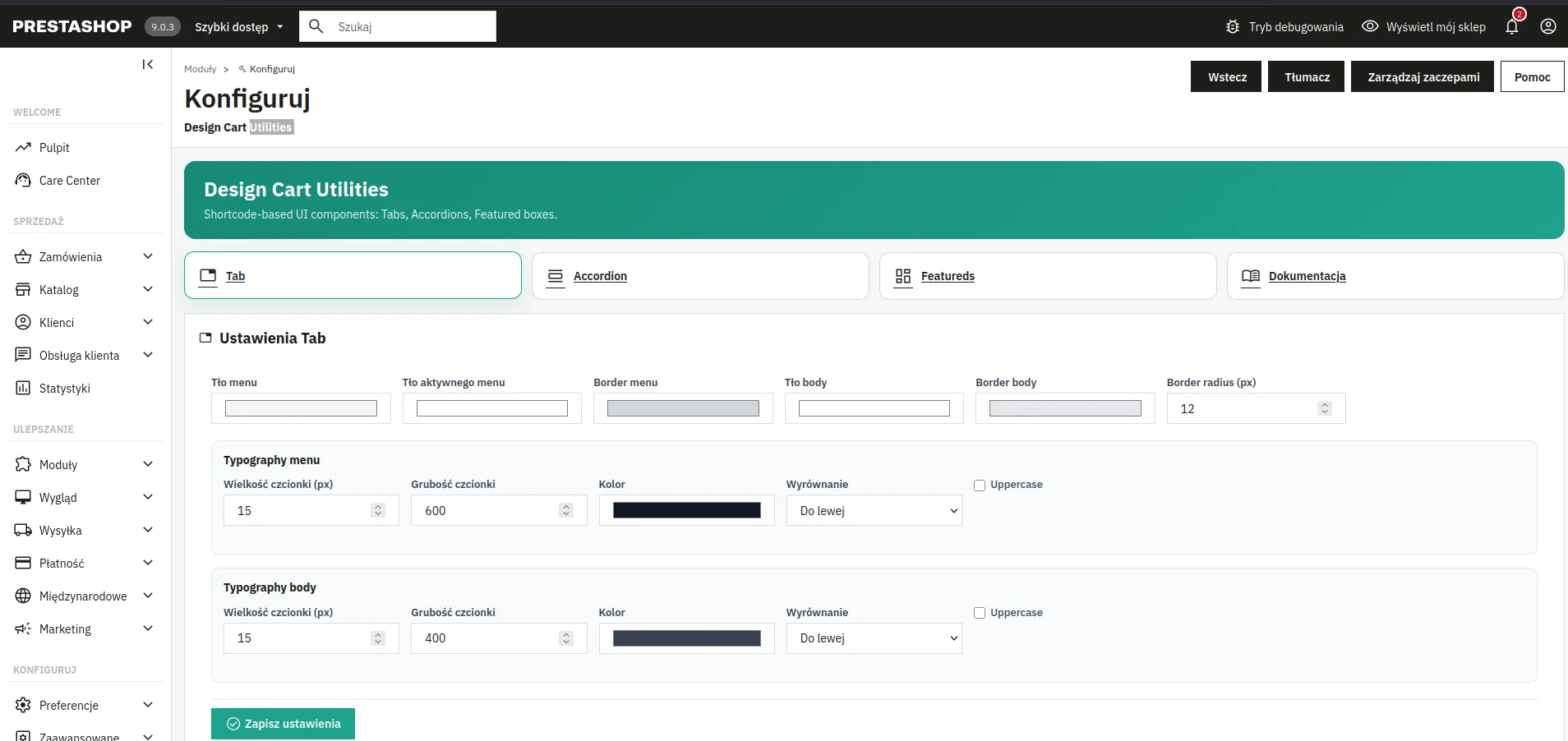Pick the Border menu color swatch

click(683, 408)
